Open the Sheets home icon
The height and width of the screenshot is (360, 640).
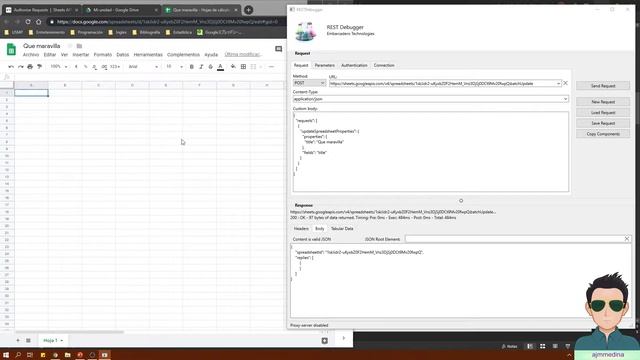11,49
